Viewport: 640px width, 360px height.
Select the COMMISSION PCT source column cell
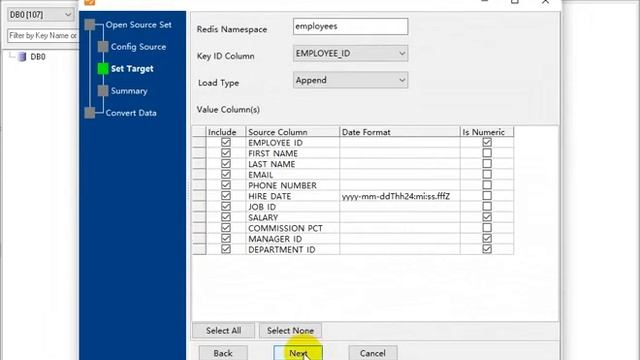[293, 228]
